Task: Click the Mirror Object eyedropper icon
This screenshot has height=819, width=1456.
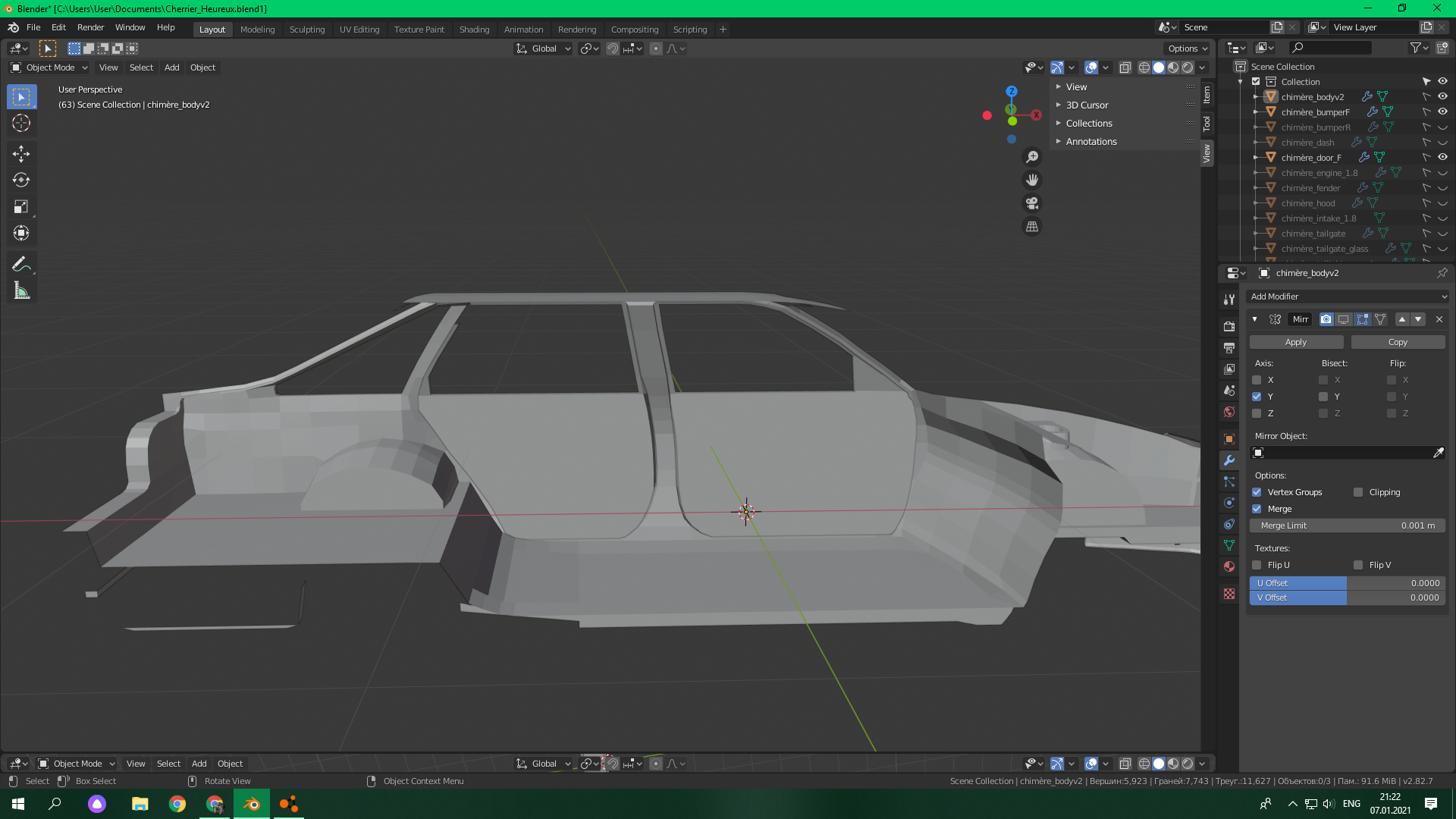Action: pos(1438,453)
